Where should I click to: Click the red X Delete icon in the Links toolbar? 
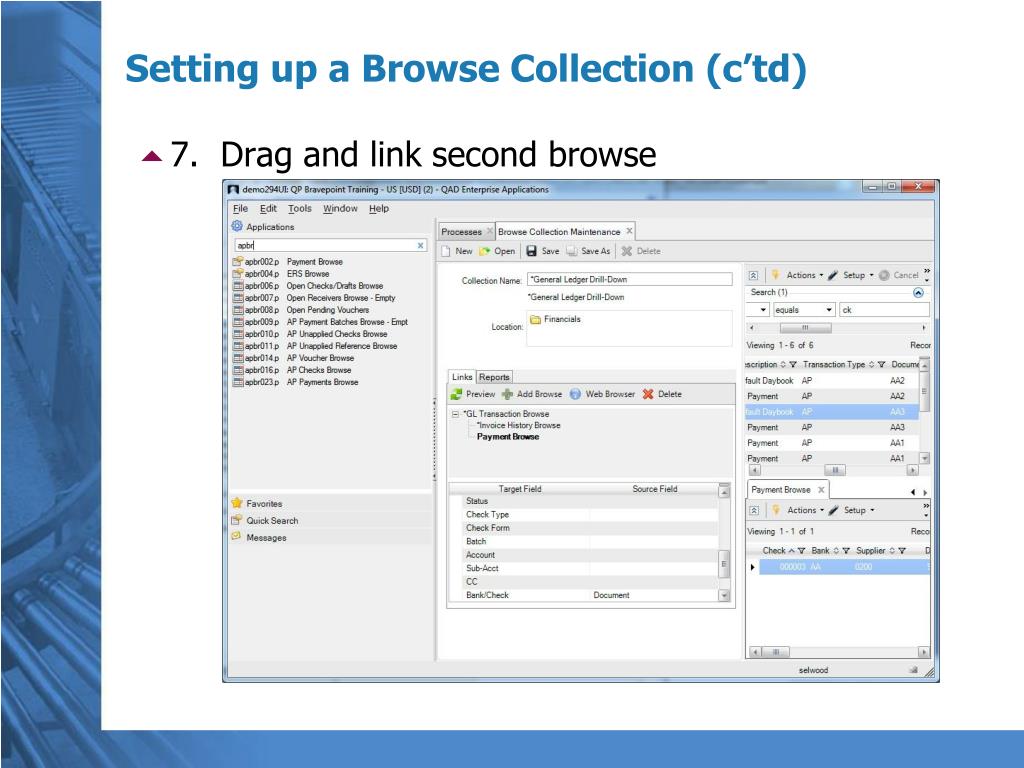(648, 394)
